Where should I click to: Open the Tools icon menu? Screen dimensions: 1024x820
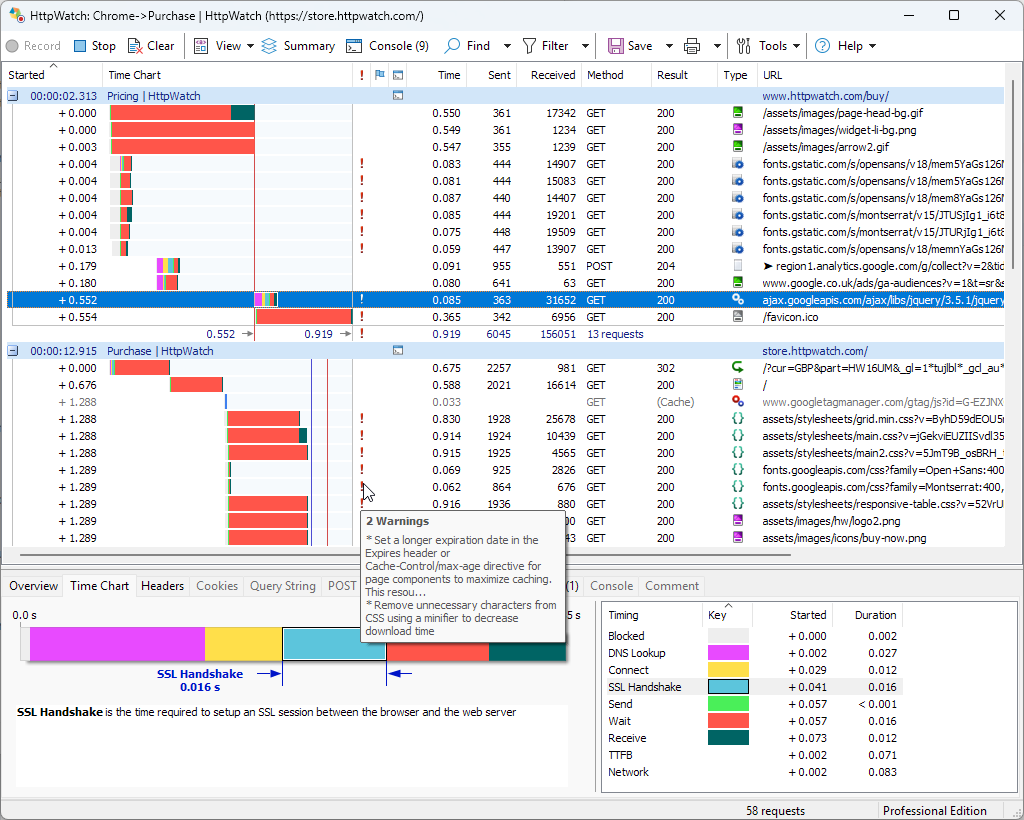click(x=743, y=46)
